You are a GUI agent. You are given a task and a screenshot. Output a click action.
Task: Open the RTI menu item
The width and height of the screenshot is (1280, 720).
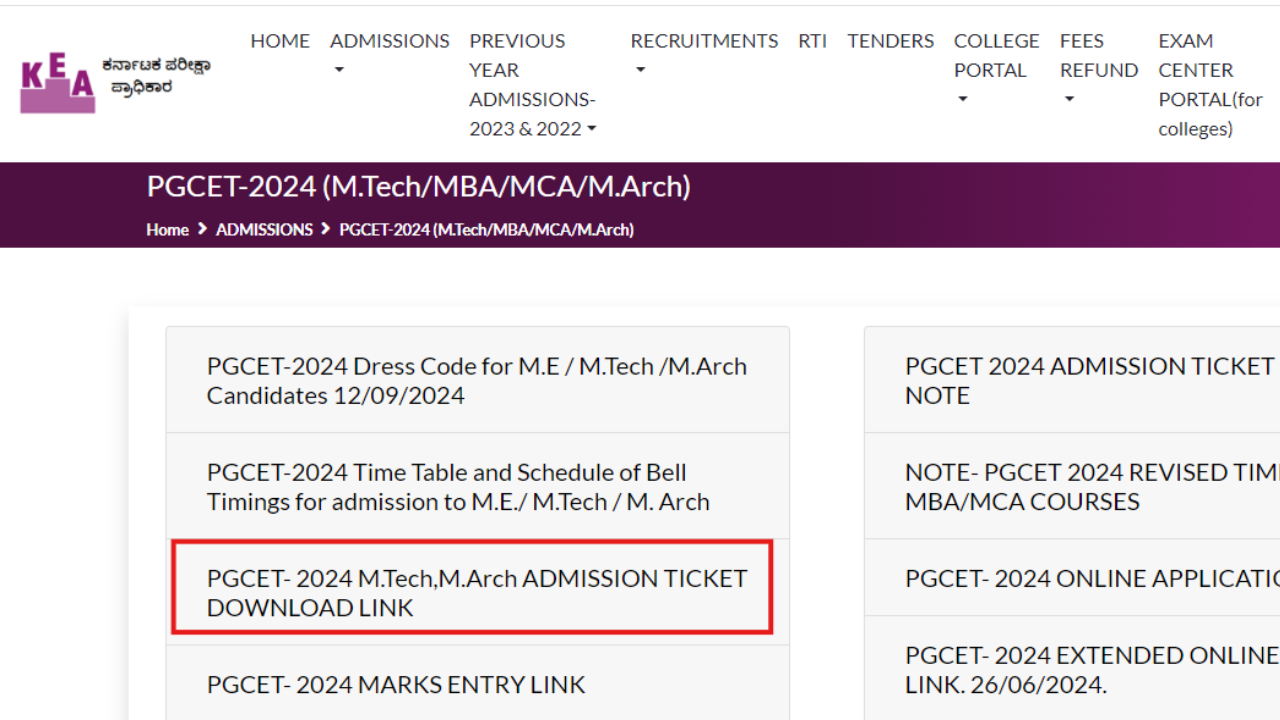click(812, 41)
